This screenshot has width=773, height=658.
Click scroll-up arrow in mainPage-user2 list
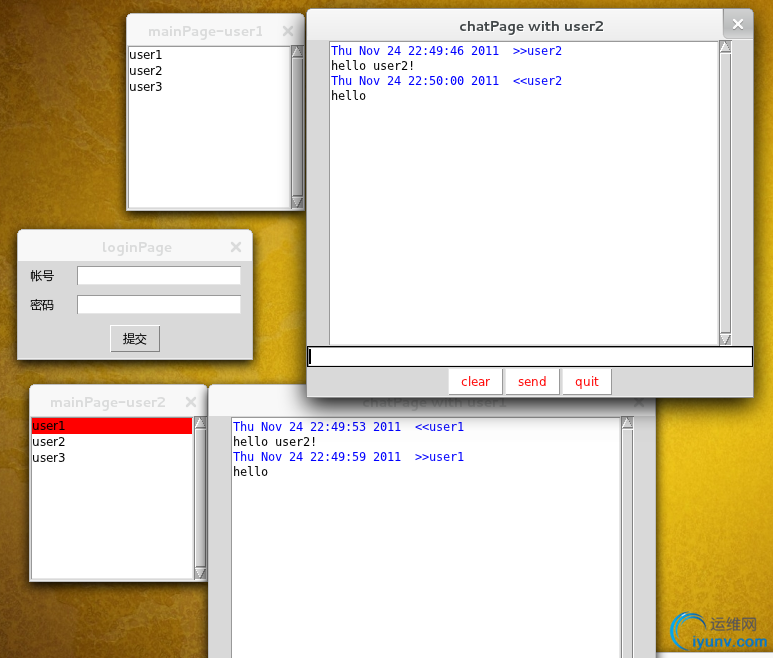pyautogui.click(x=200, y=422)
